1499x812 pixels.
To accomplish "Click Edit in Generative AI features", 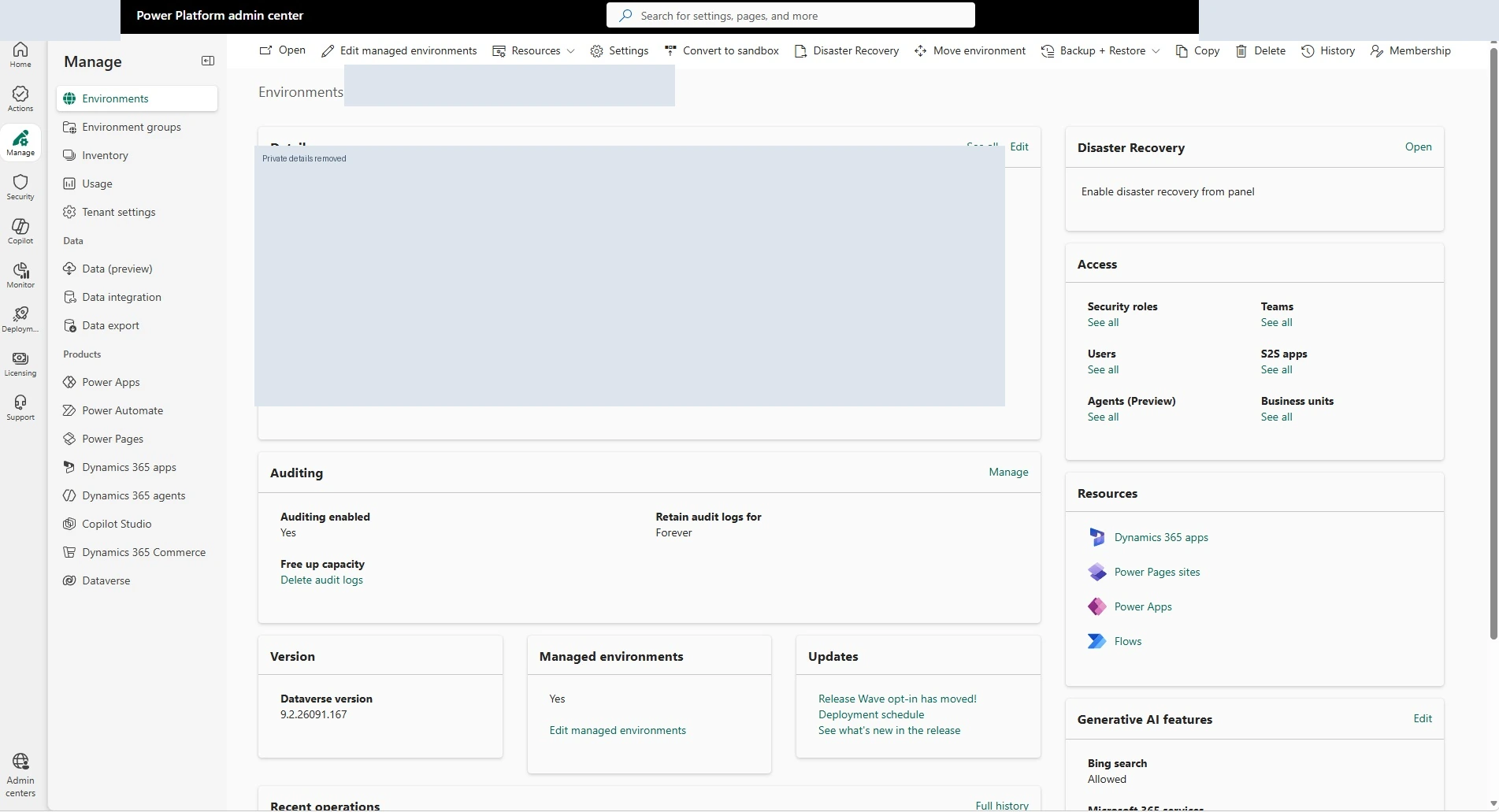I will click(1423, 718).
